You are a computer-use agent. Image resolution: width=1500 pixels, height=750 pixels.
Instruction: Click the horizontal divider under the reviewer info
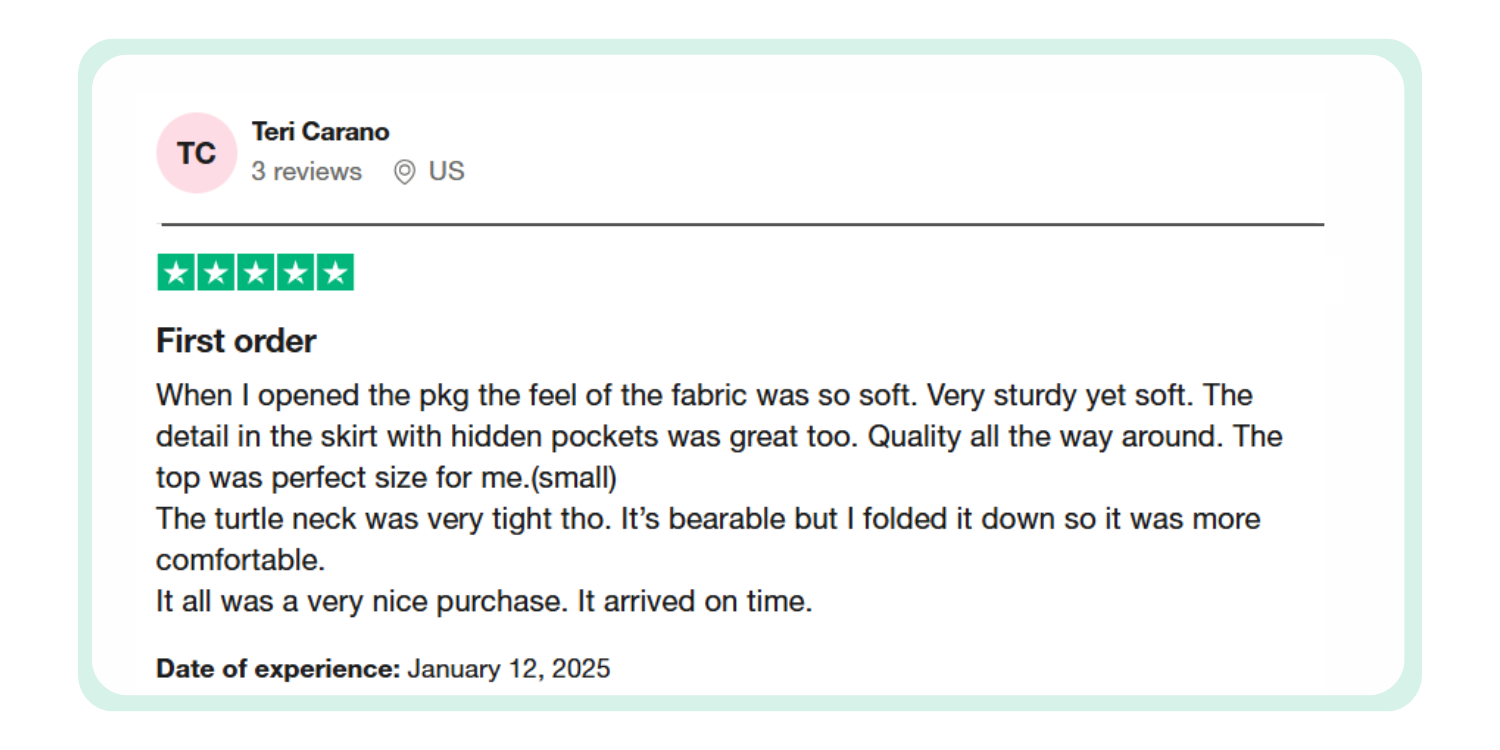(742, 225)
